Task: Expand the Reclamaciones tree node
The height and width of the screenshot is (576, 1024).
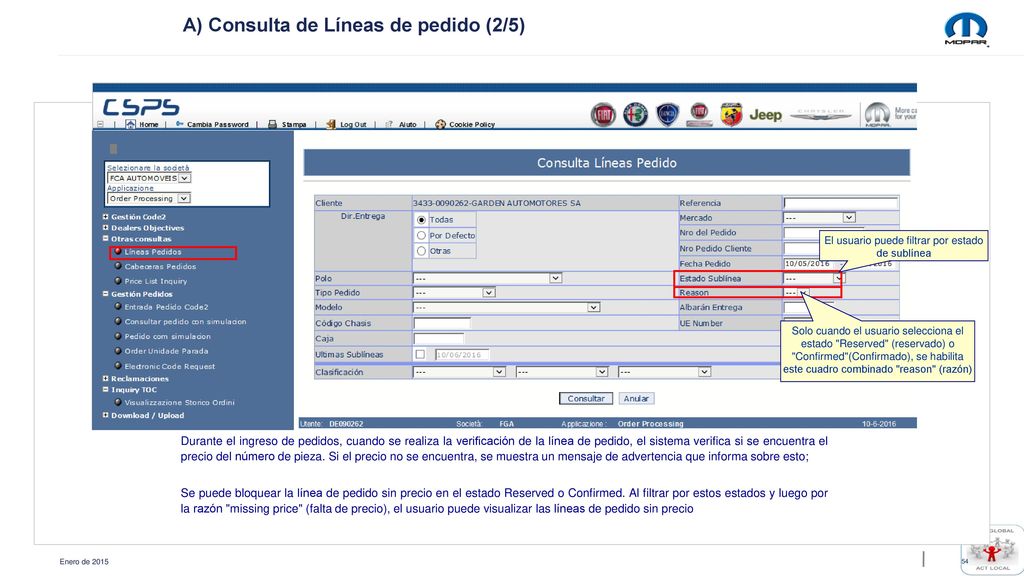Action: [x=105, y=378]
